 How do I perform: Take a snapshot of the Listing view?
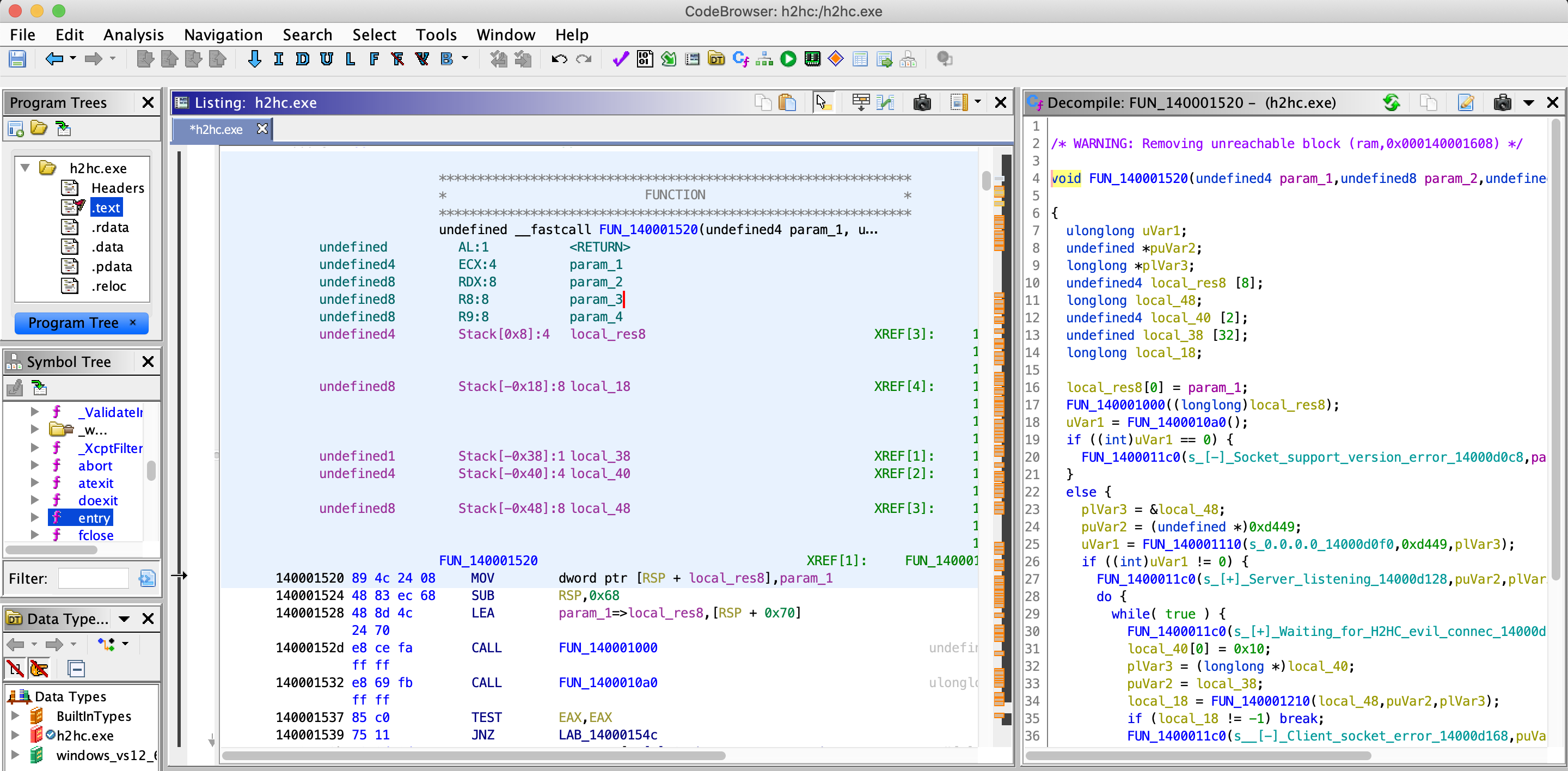[x=922, y=102]
